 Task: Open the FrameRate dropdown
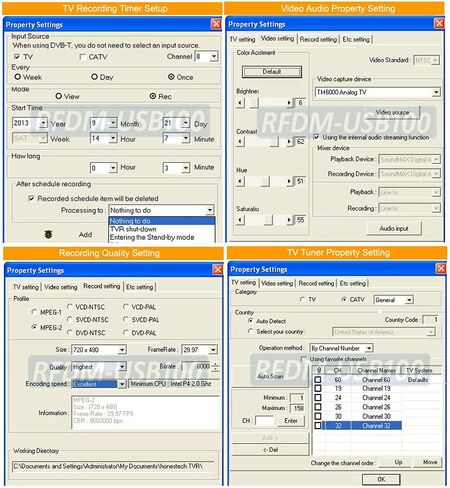pyautogui.click(x=213, y=350)
